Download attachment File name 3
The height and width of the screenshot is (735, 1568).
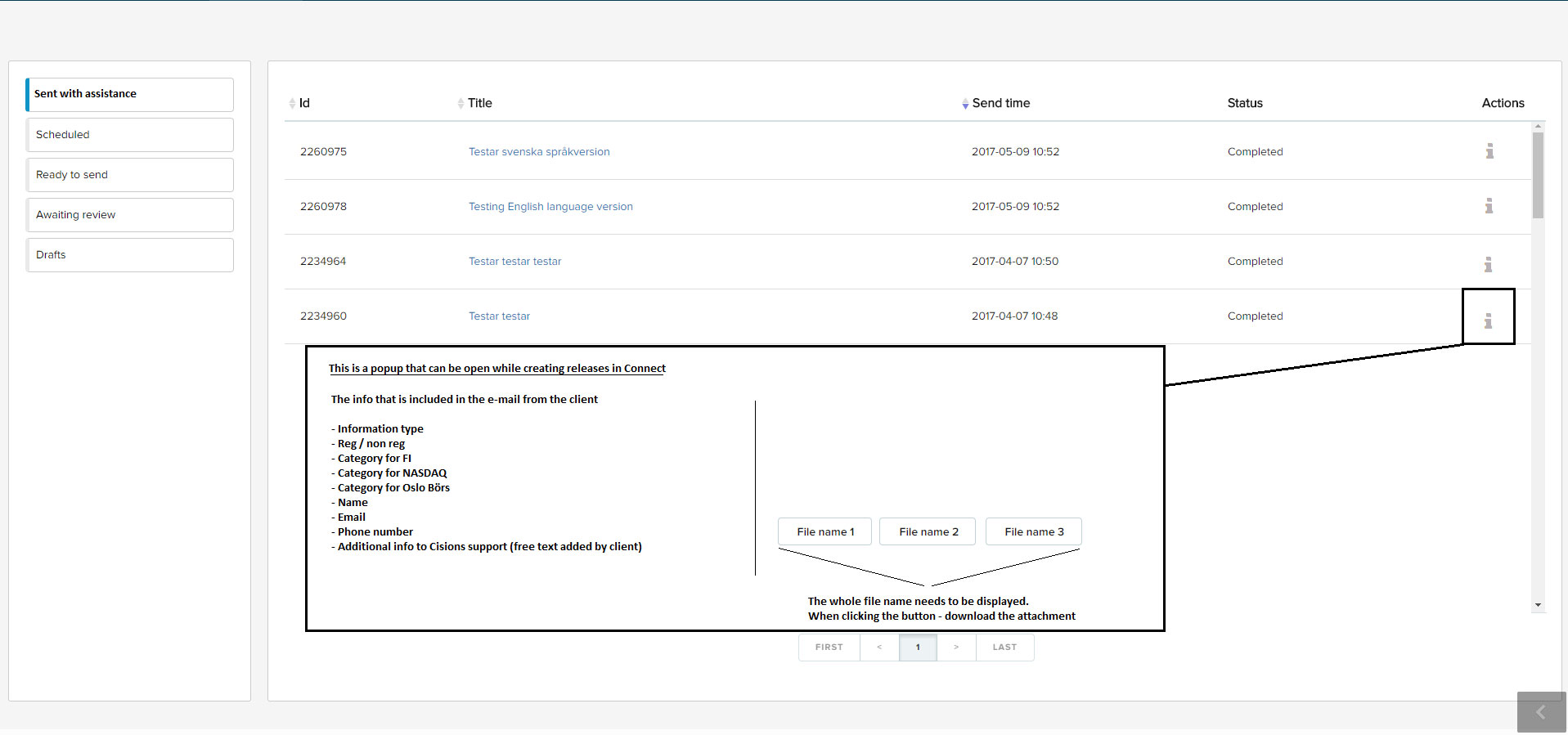(1033, 531)
